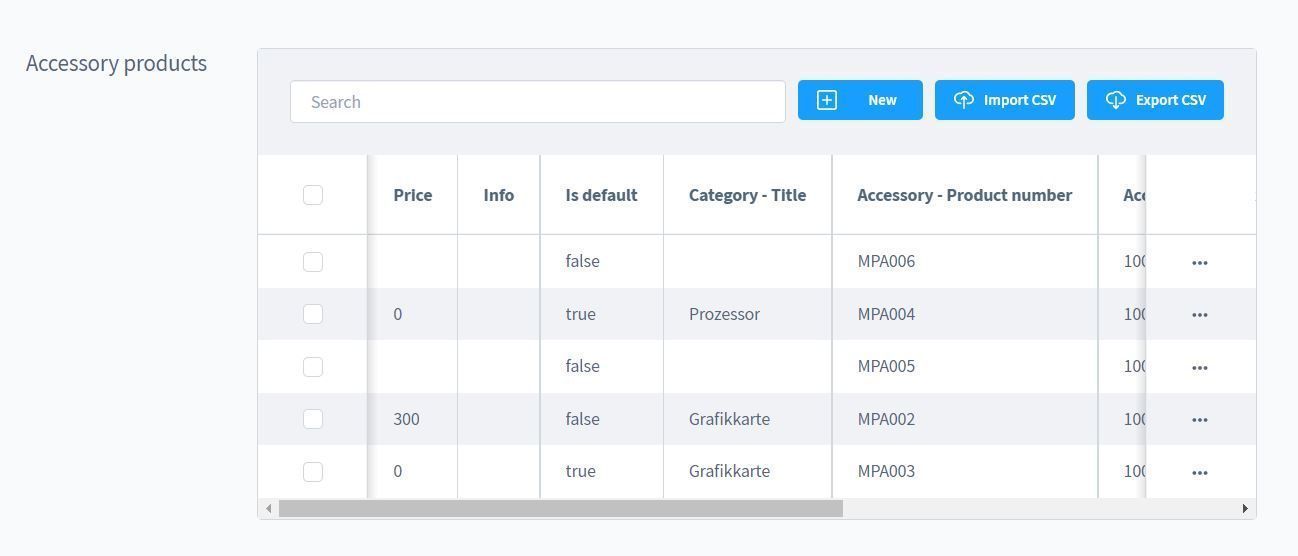Open actions menu for MPA006 row
Viewport: 1298px width, 556px height.
1199,263
